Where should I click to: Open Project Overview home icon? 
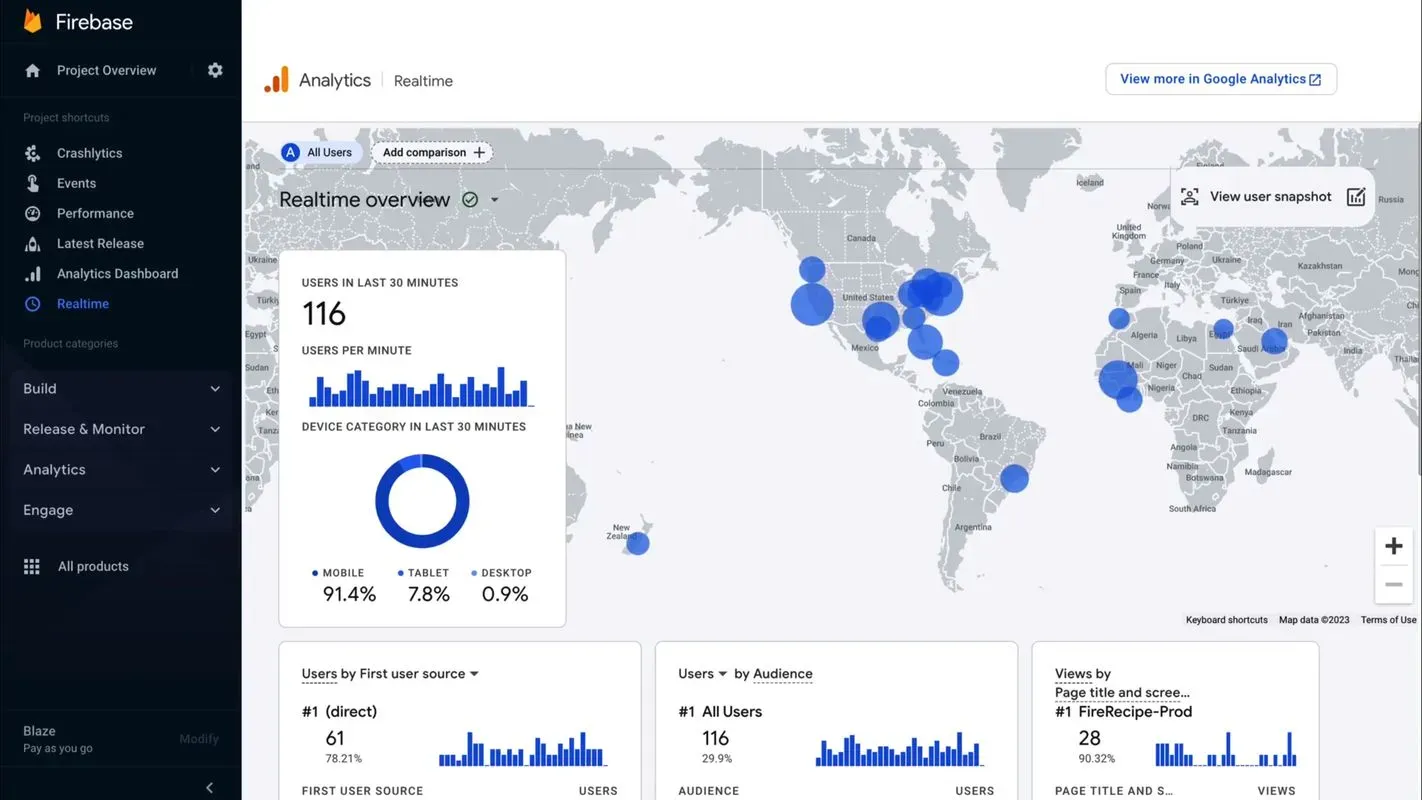[33, 70]
